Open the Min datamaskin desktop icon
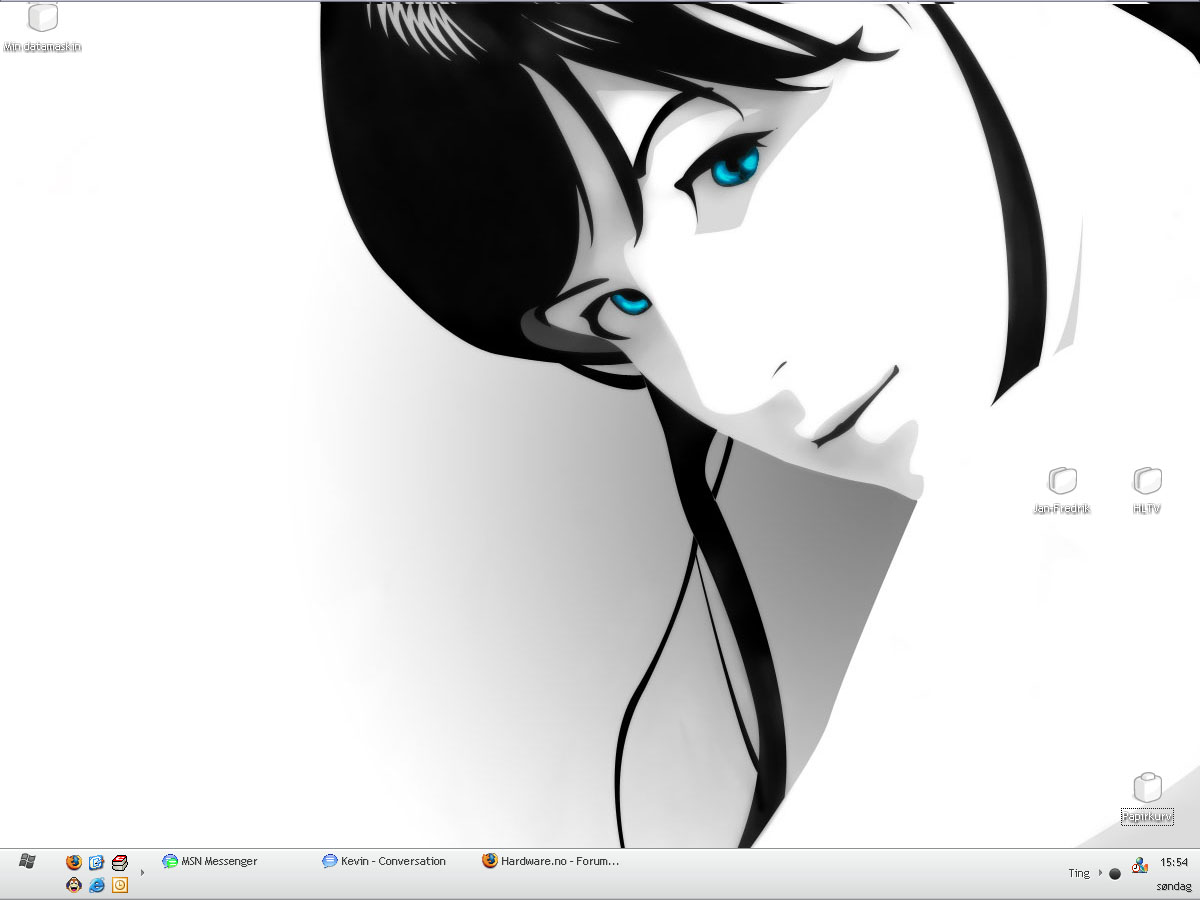Image resolution: width=1200 pixels, height=900 pixels. click(43, 28)
